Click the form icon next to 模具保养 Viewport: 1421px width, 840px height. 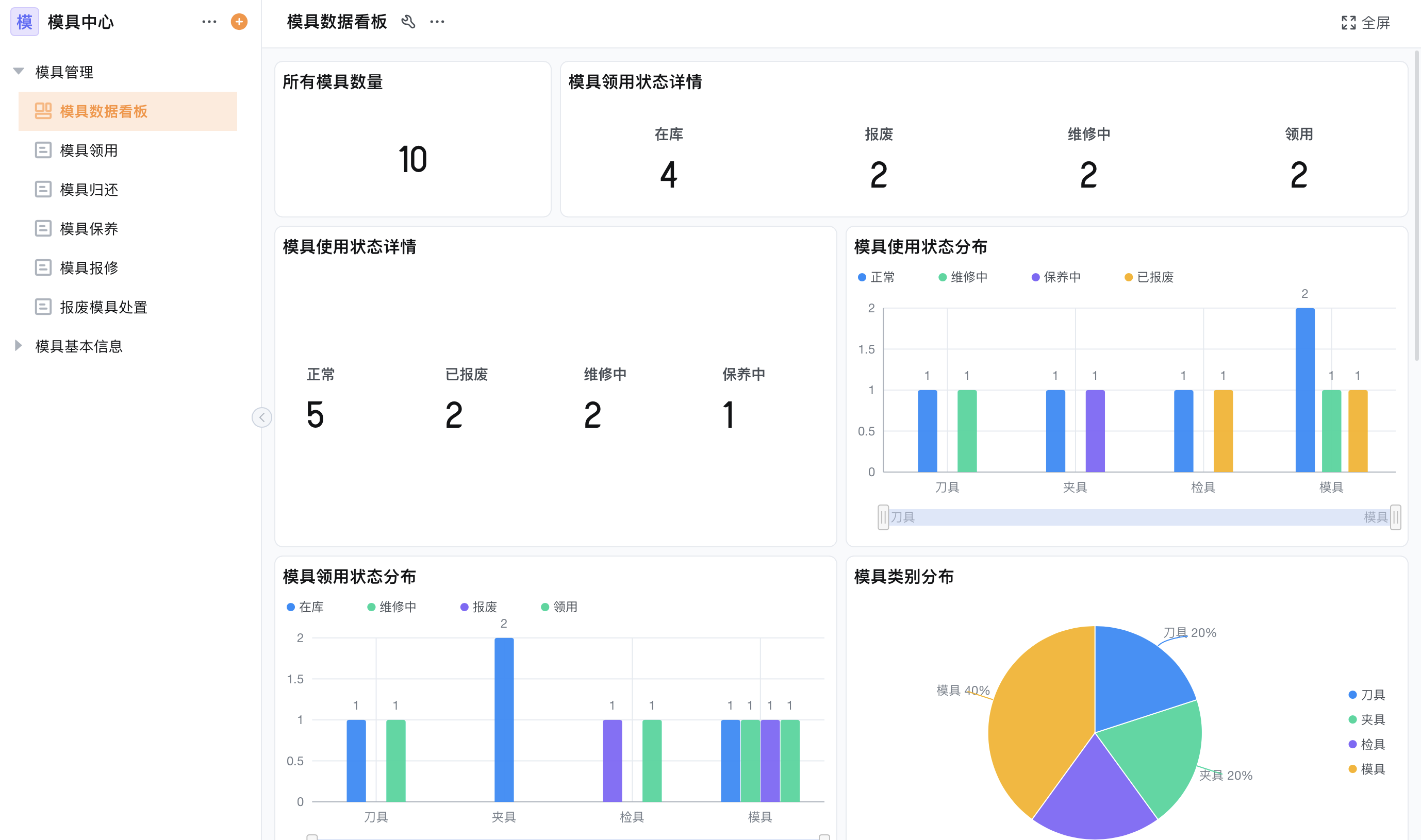click(43, 228)
